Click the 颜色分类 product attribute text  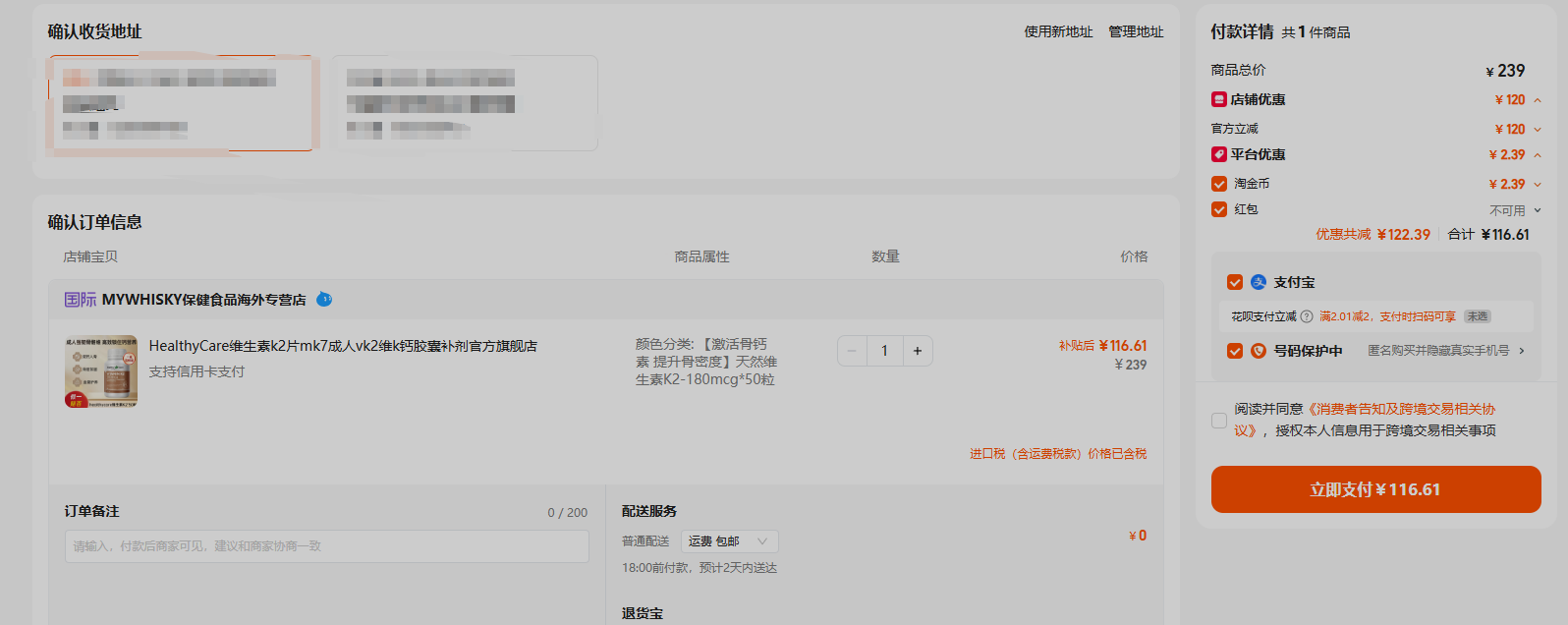coord(706,362)
